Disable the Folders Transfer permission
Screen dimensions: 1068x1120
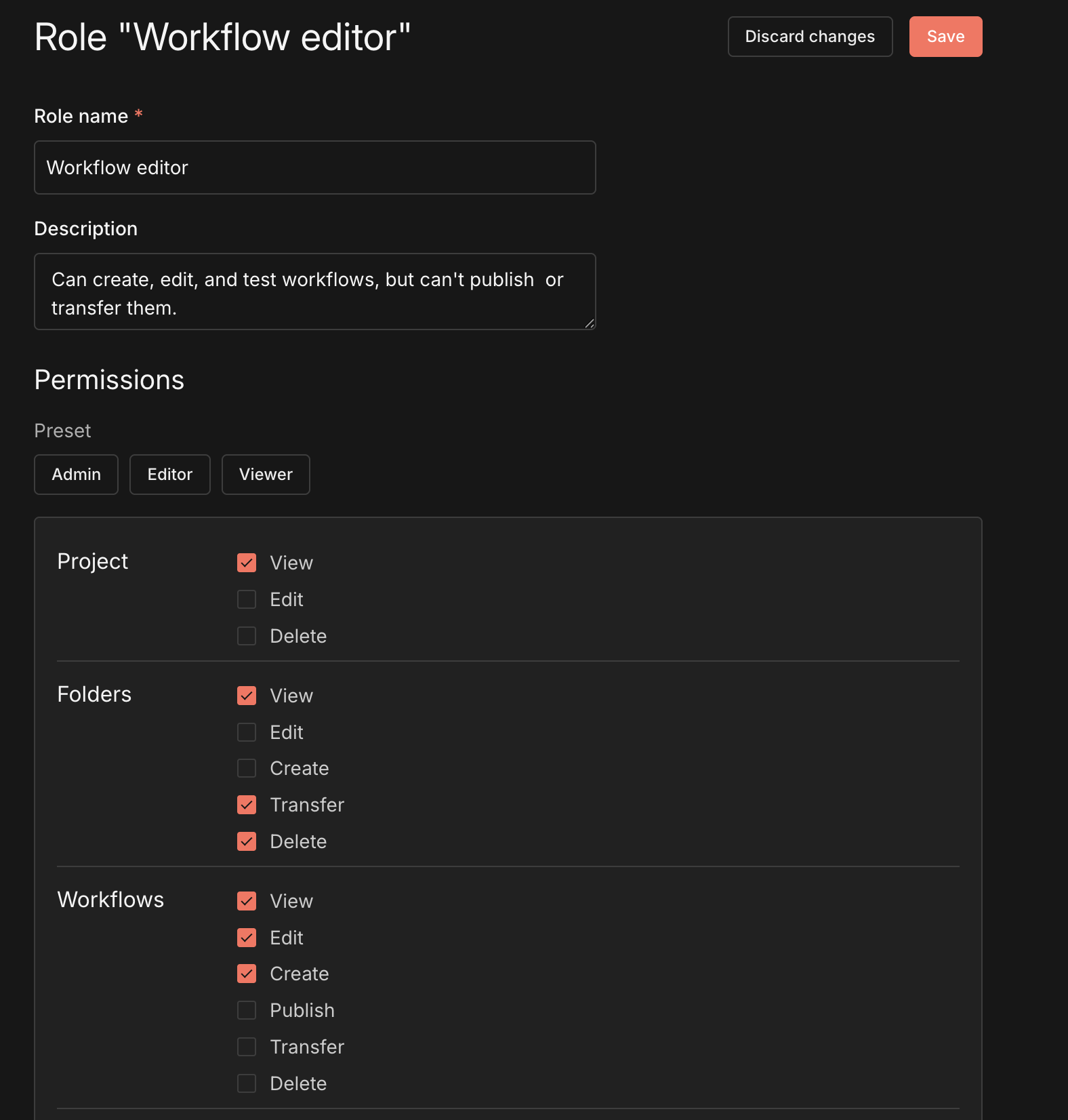247,805
